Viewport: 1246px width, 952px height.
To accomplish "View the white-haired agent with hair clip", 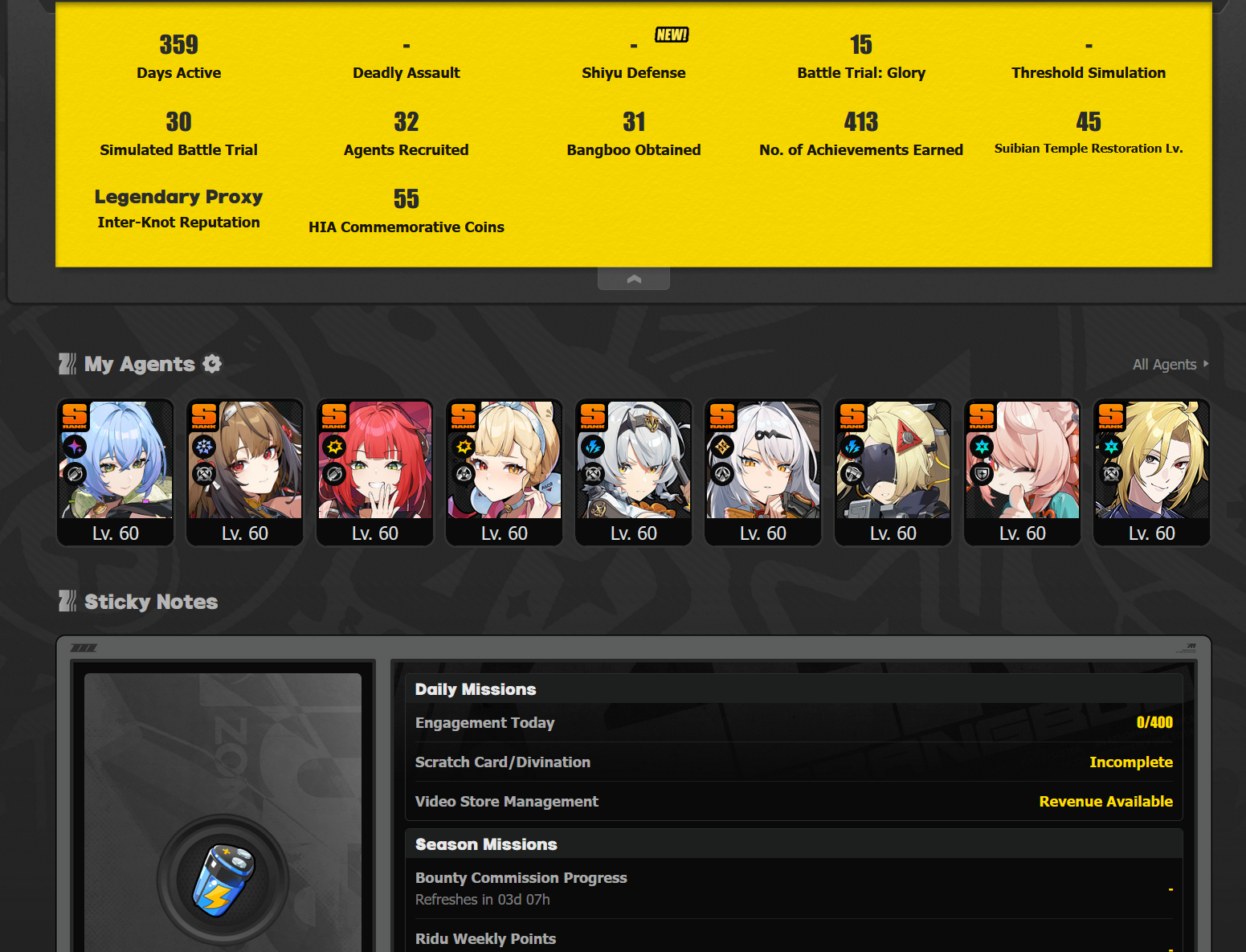I will coord(763,472).
